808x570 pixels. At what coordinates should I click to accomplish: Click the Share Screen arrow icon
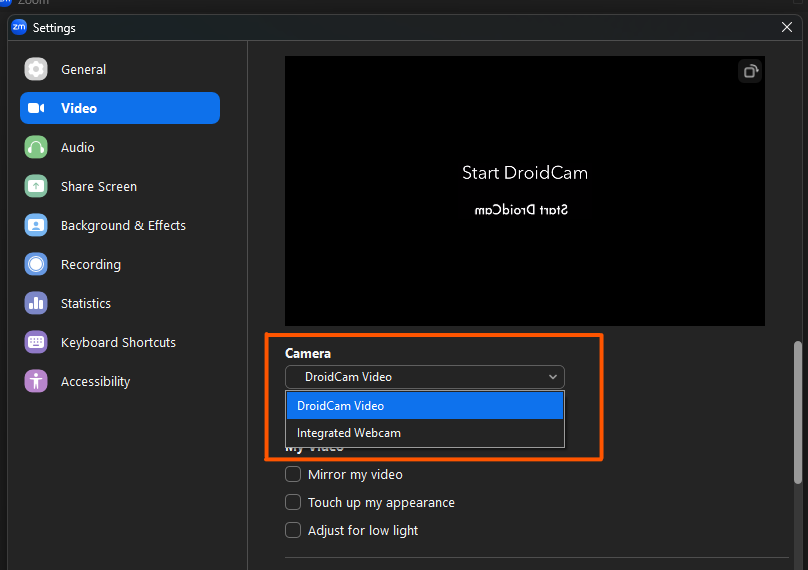pos(36,186)
